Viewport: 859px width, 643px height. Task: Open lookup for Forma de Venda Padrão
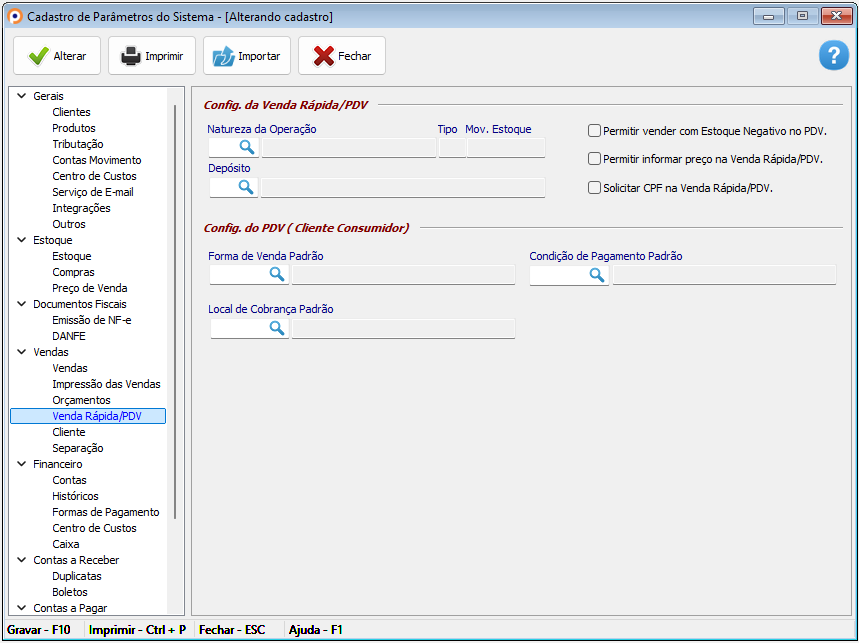coord(277,274)
